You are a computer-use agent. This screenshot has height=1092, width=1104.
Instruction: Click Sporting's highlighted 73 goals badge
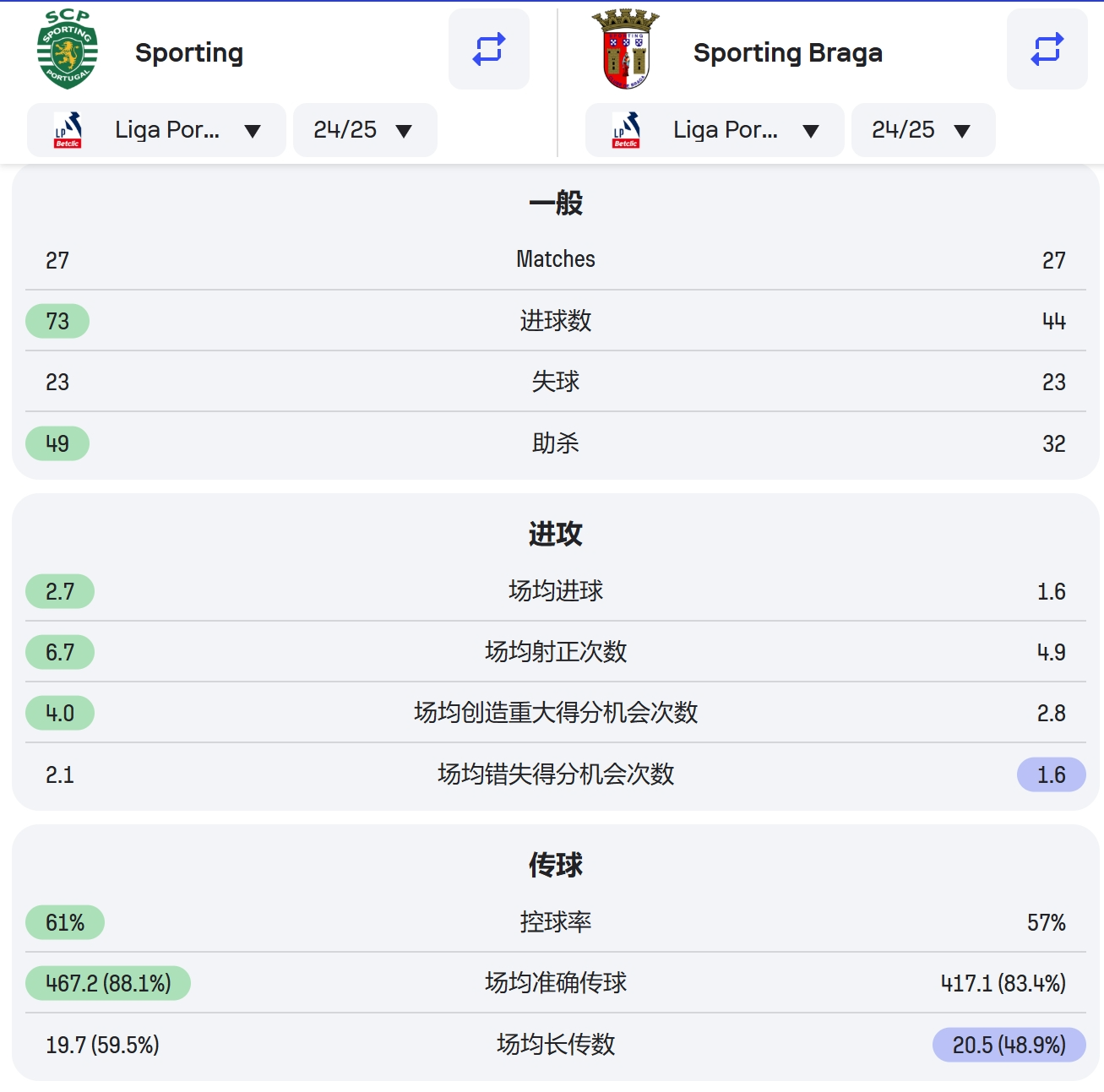click(x=57, y=321)
